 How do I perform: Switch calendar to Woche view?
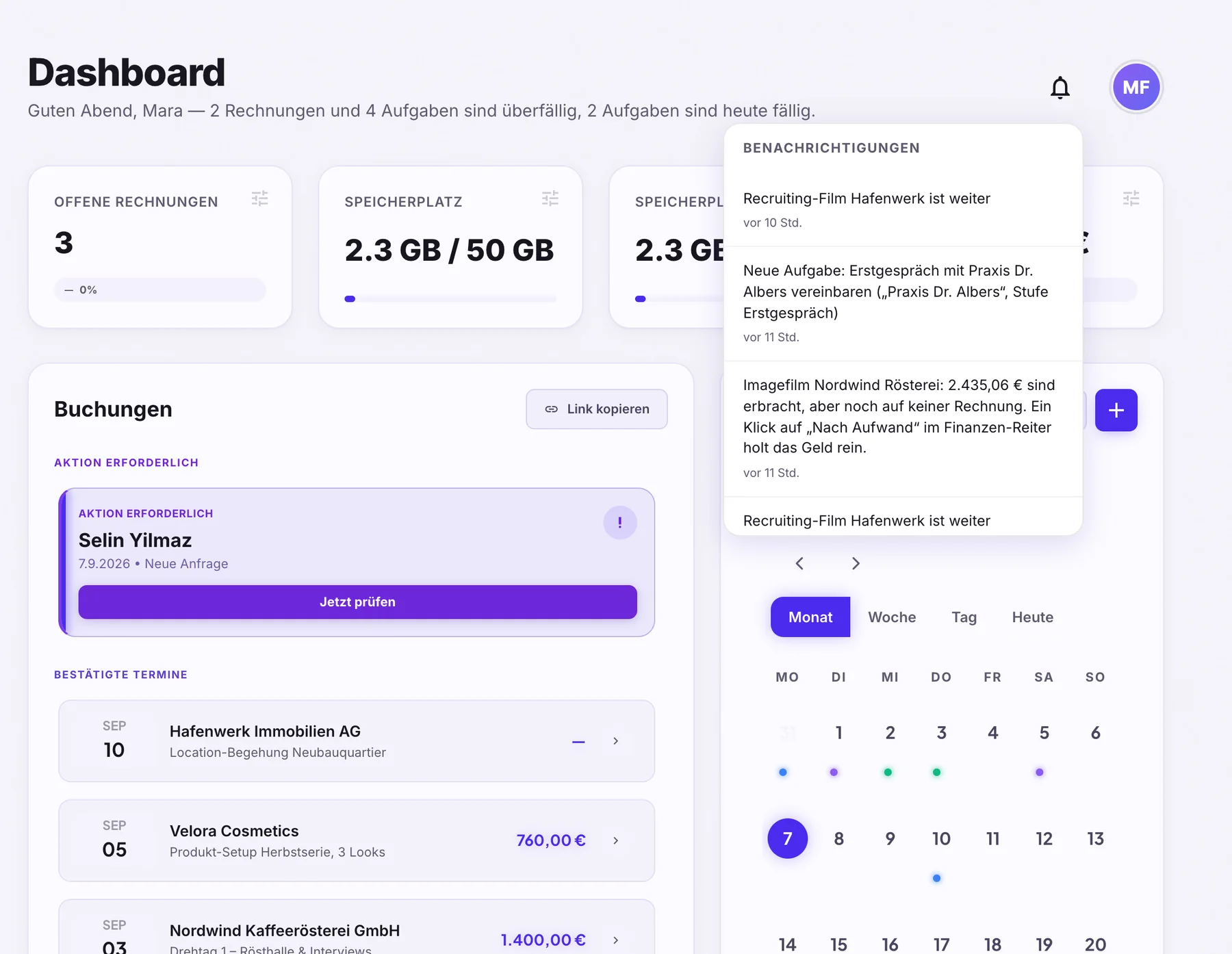[x=892, y=617]
